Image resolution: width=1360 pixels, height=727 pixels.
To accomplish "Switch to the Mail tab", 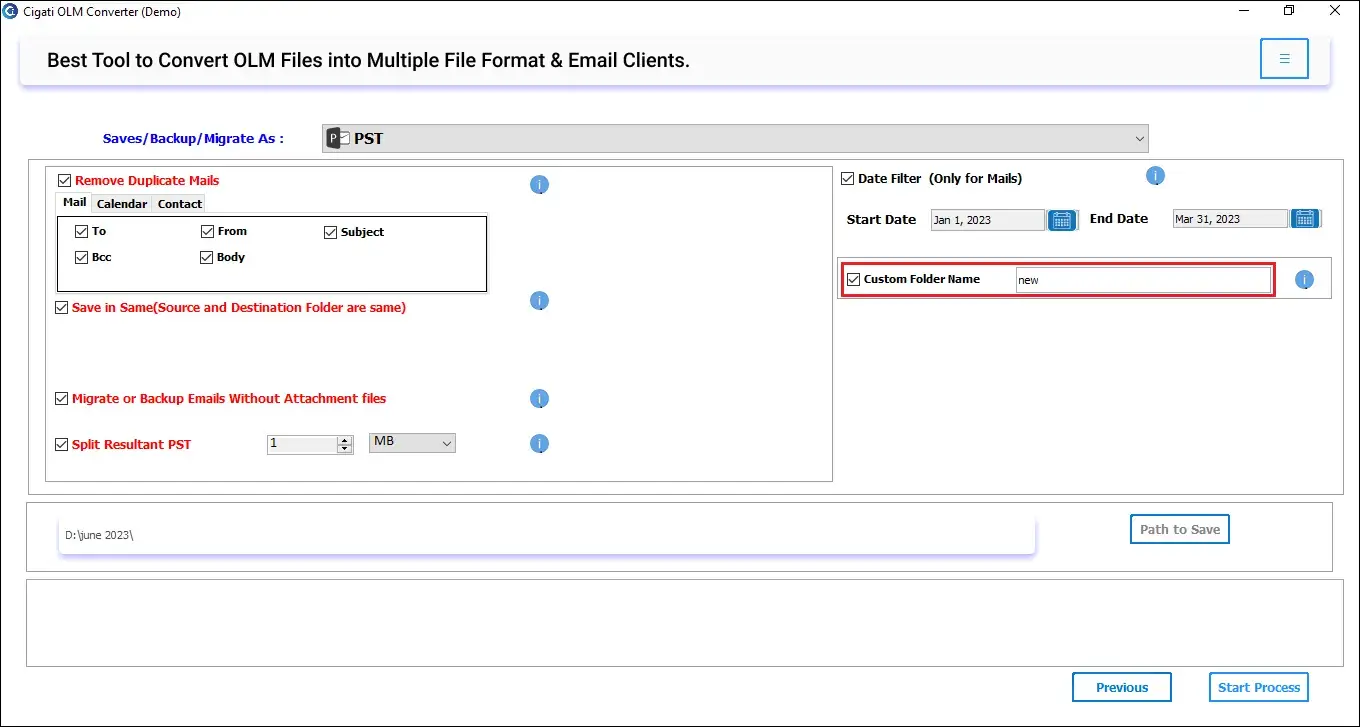I will [x=75, y=202].
